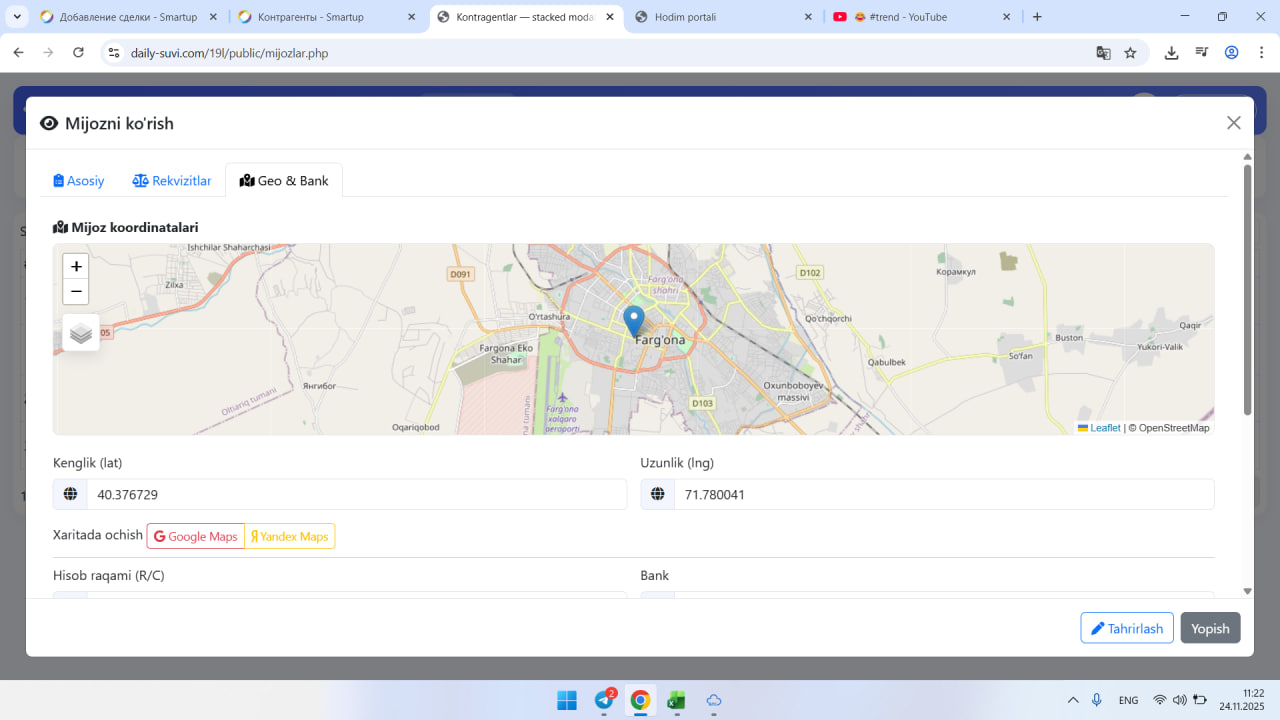Image resolution: width=1280 pixels, height=720 pixels.
Task: Zoom out on the map
Action: click(76, 292)
